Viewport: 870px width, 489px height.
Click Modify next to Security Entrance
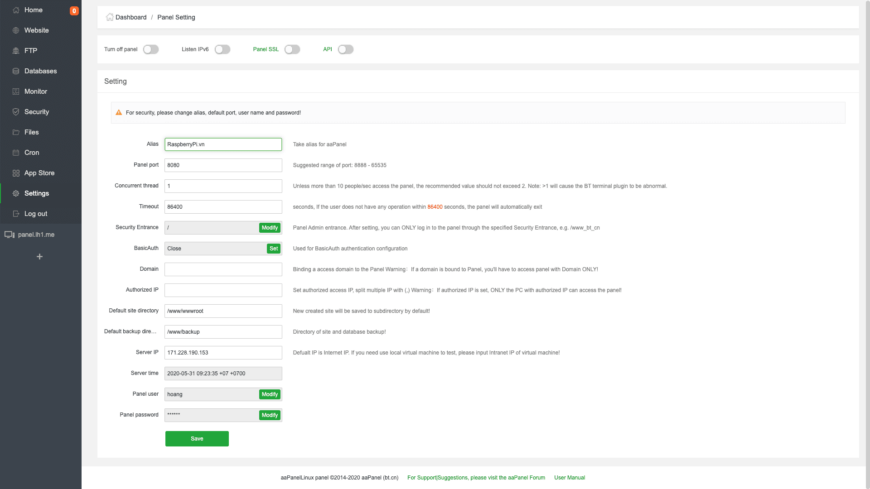pos(270,228)
